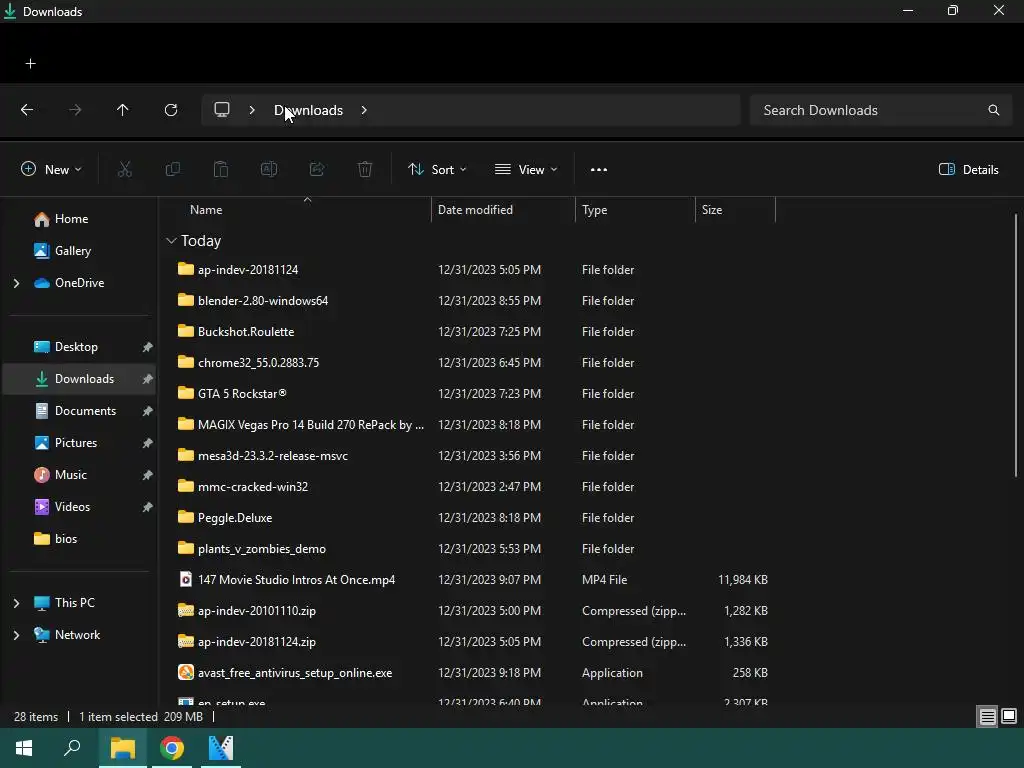
Task: Click the Back navigation arrow
Action: pos(27,110)
